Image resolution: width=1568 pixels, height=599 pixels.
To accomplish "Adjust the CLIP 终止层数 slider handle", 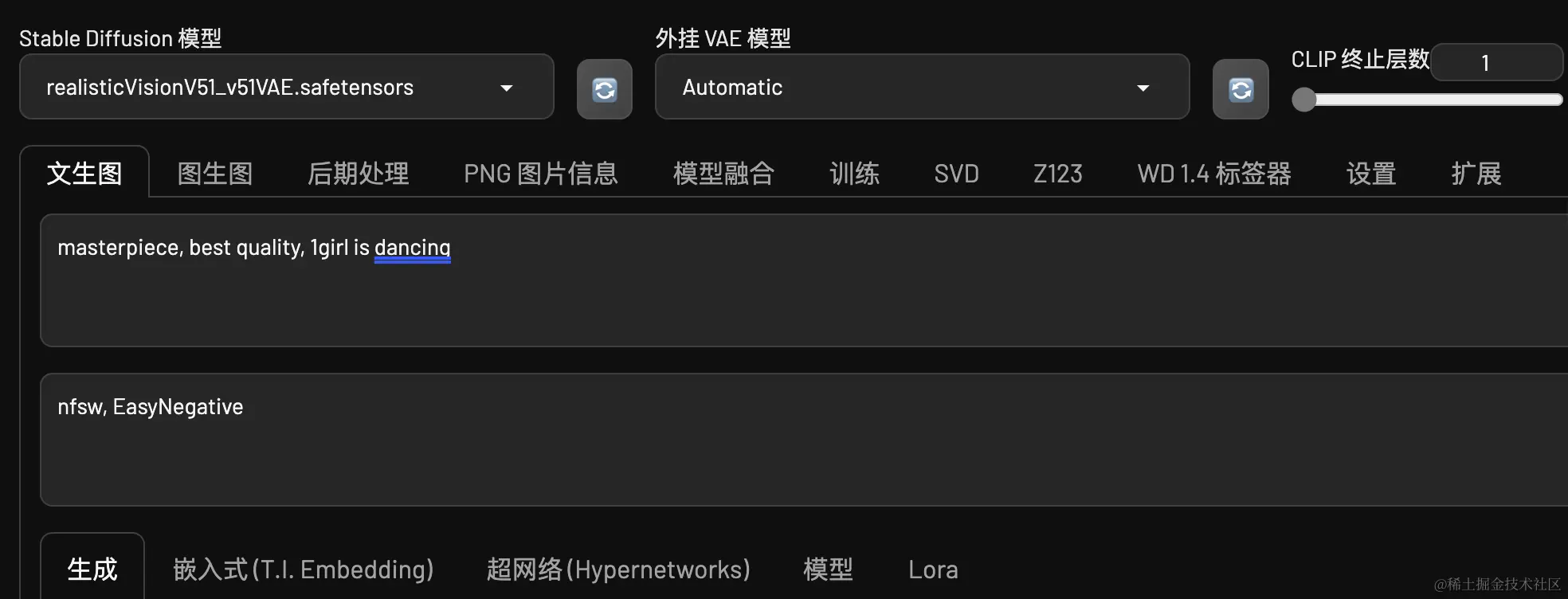I will pos(1303,100).
